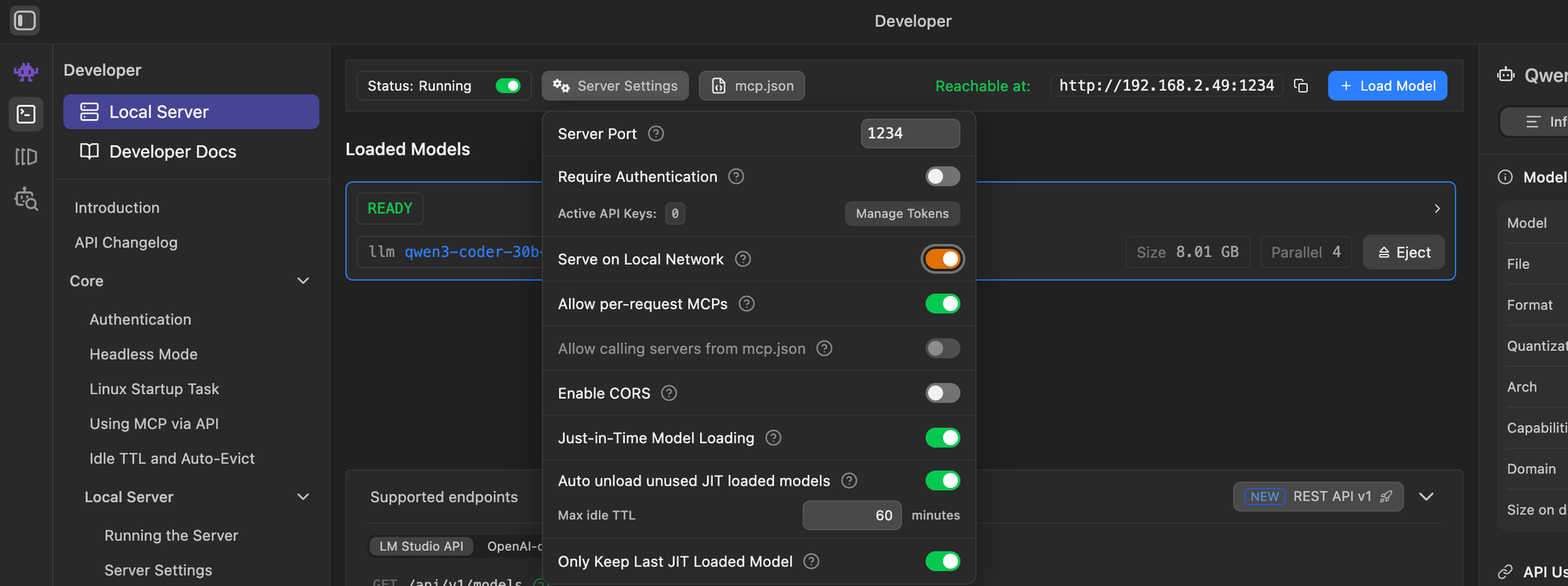
Task: Open the My Models library icon
Action: pos(26,157)
